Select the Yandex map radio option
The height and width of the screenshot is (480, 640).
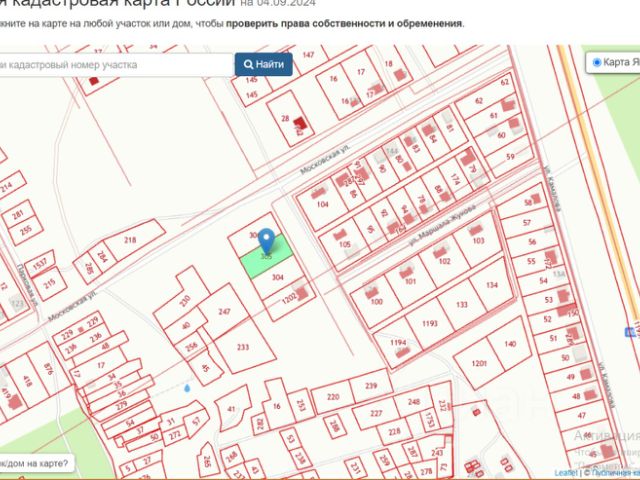click(x=597, y=62)
